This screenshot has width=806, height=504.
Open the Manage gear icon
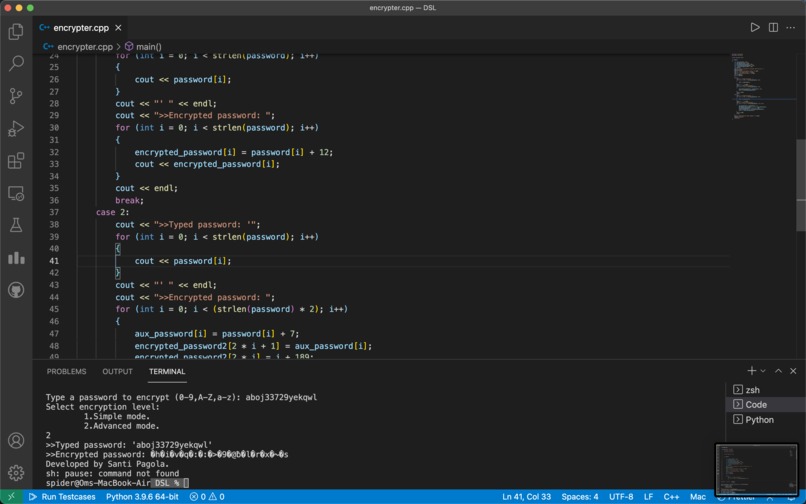[16, 473]
